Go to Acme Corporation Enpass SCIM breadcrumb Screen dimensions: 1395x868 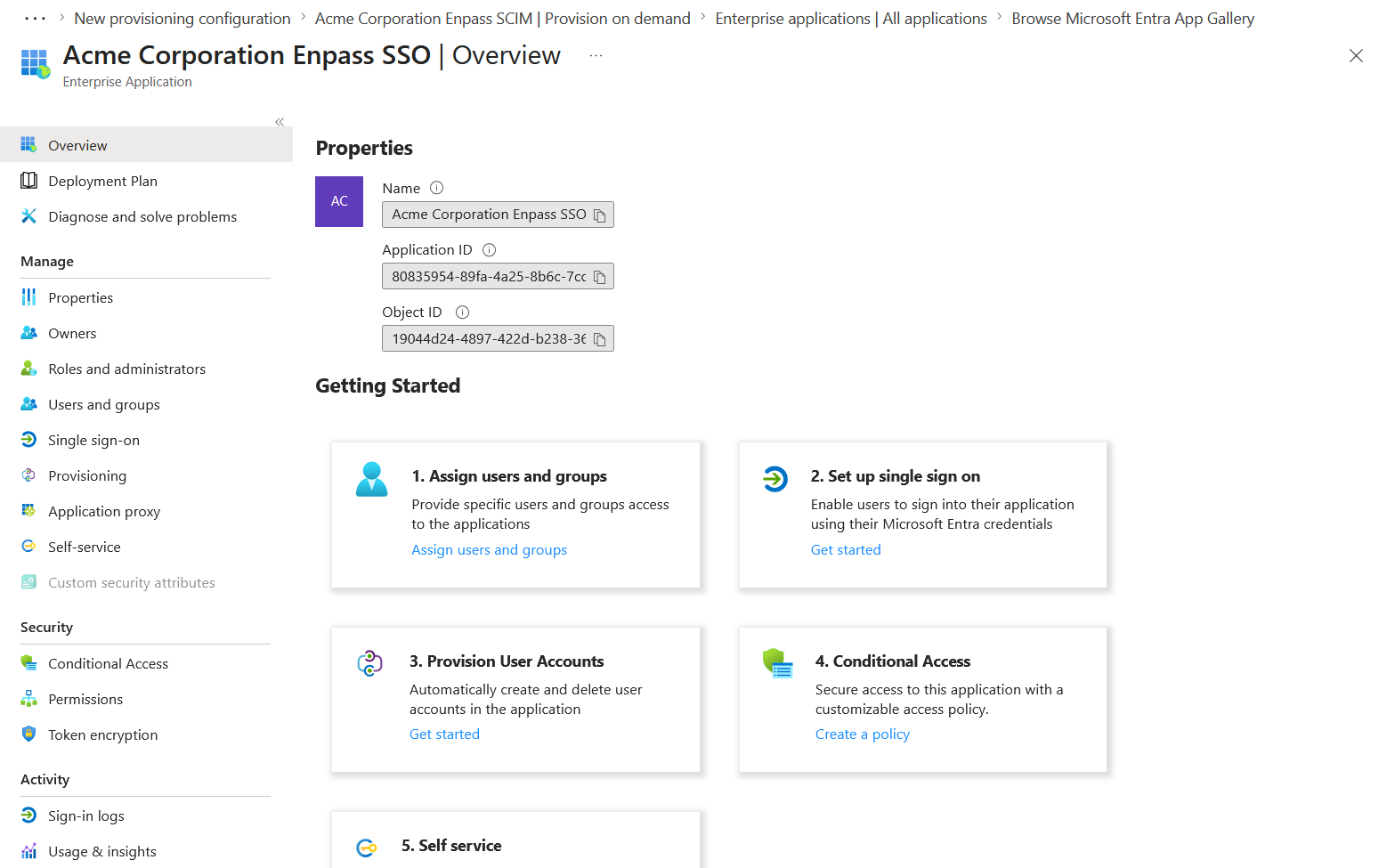tap(503, 19)
